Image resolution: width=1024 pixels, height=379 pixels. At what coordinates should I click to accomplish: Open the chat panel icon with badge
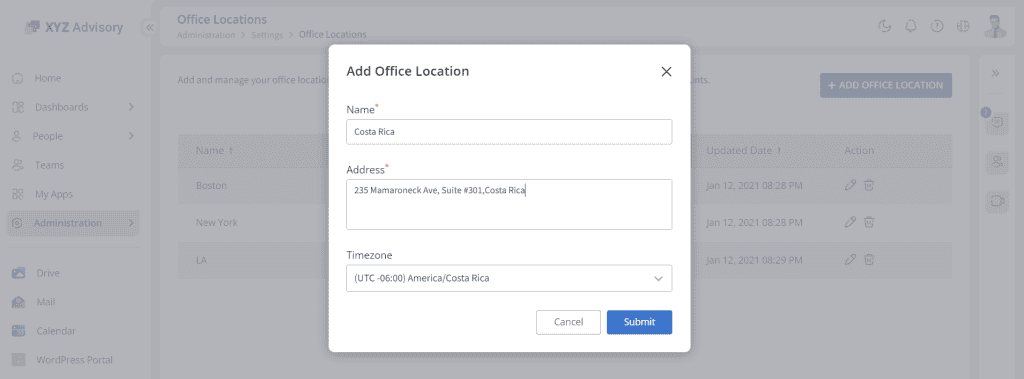[997, 122]
